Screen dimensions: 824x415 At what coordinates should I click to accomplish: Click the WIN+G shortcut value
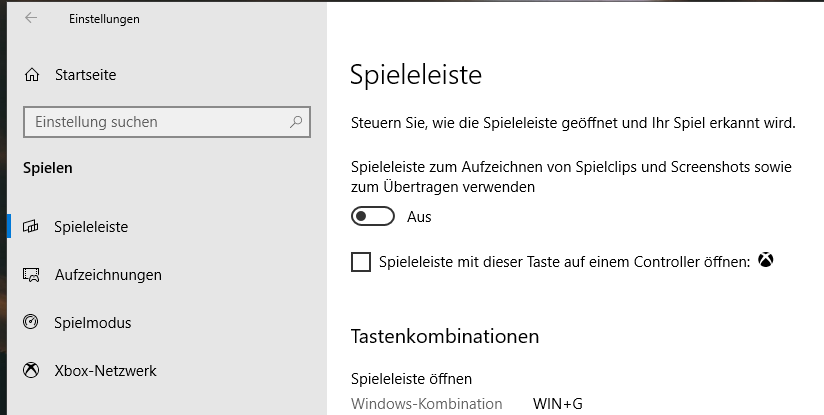[x=558, y=404]
